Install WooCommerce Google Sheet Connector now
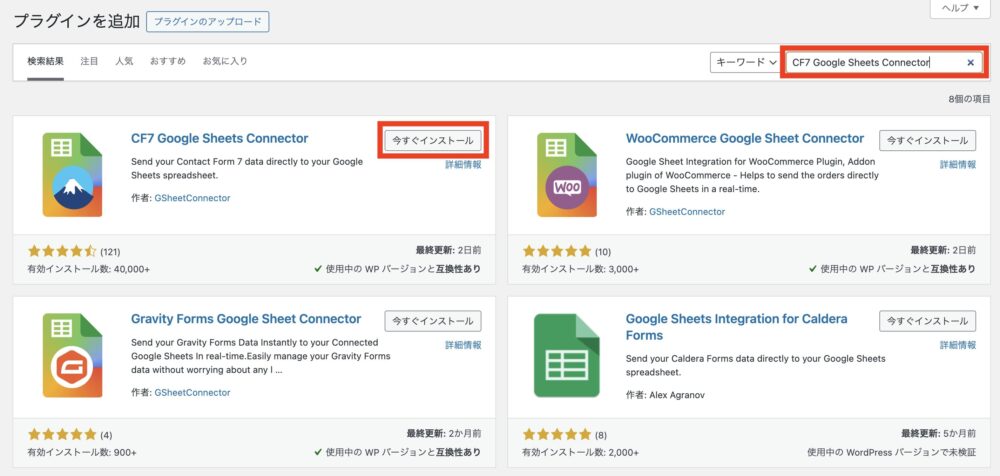The image size is (1000, 476). (x=928, y=140)
